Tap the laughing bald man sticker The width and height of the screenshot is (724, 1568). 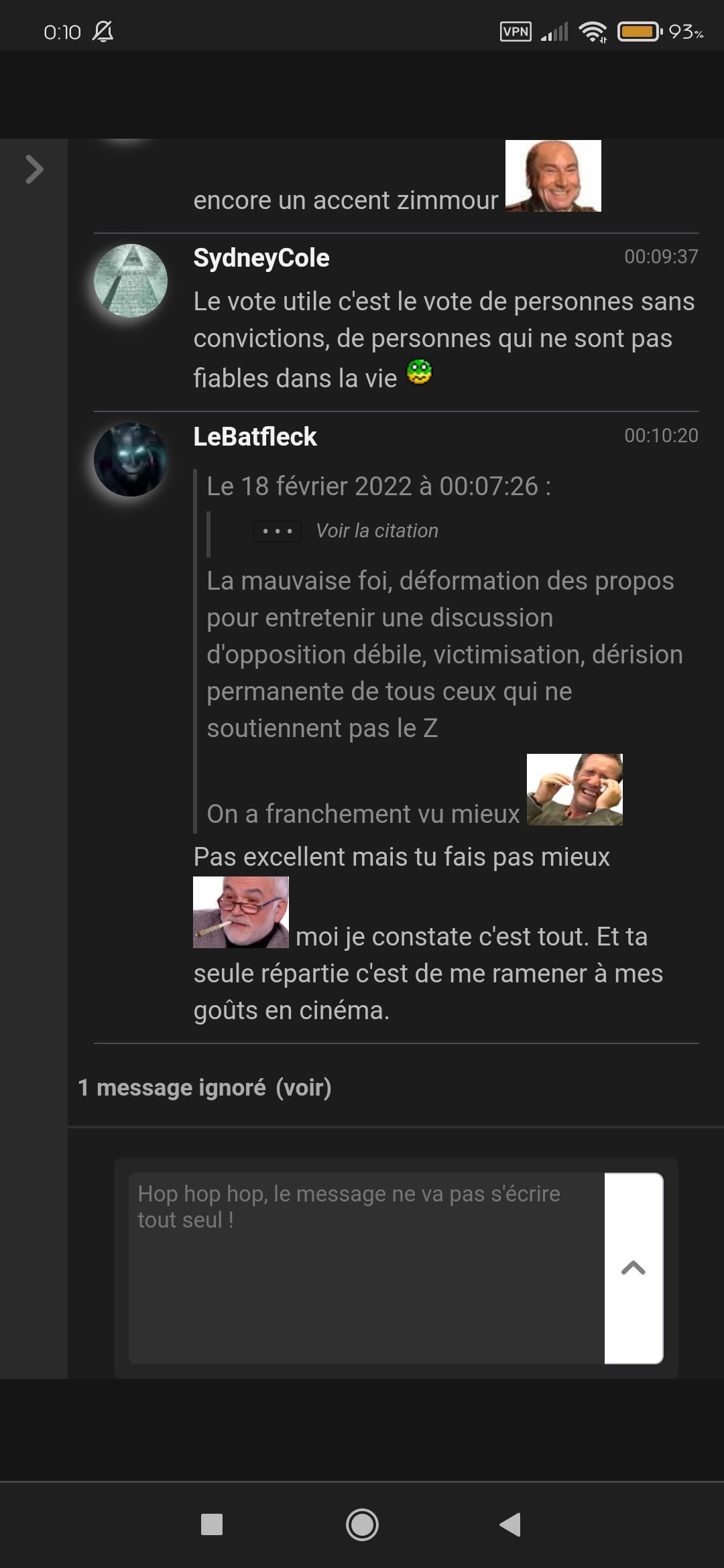(553, 176)
